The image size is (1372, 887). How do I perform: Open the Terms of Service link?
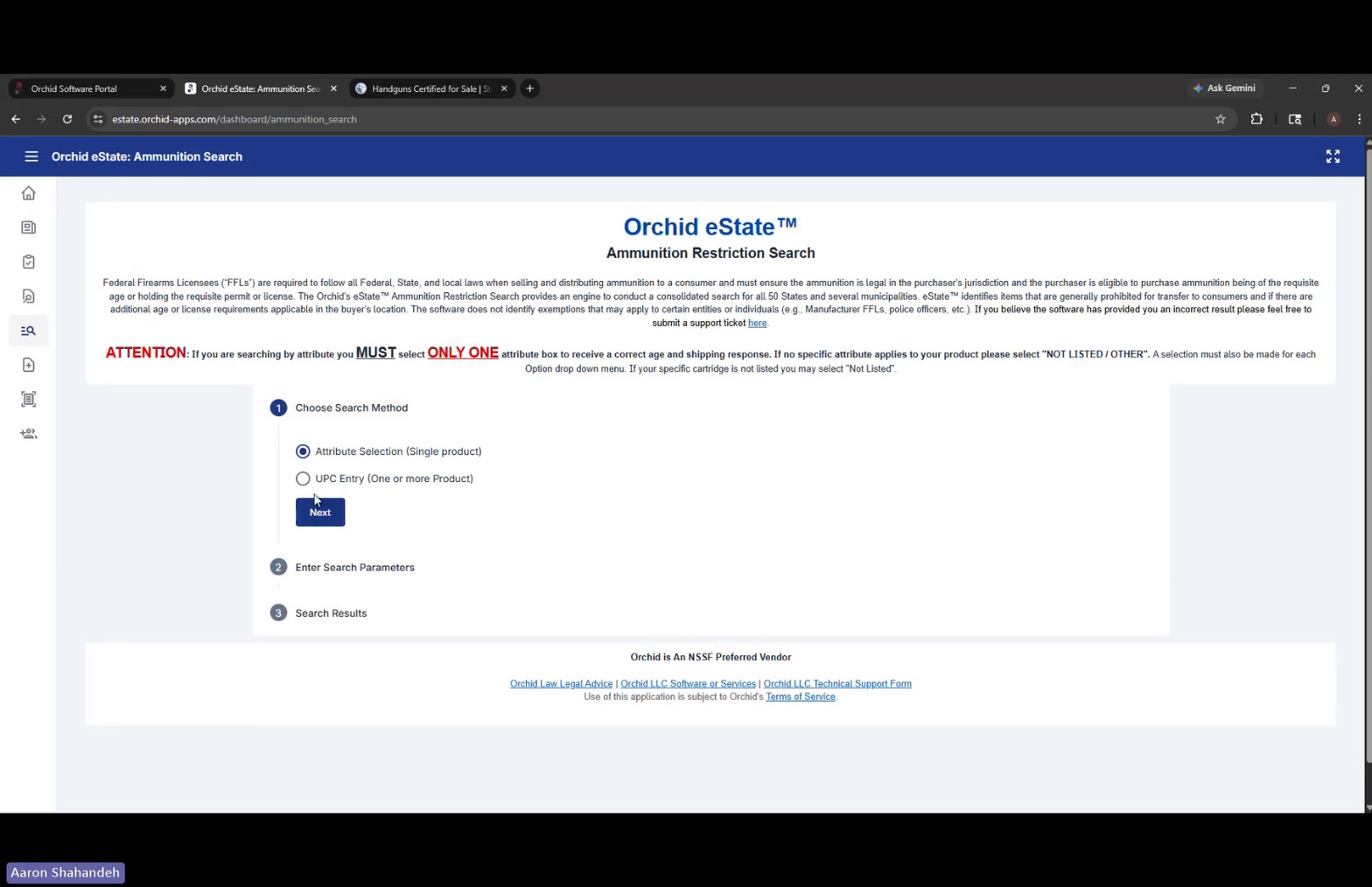coord(800,697)
